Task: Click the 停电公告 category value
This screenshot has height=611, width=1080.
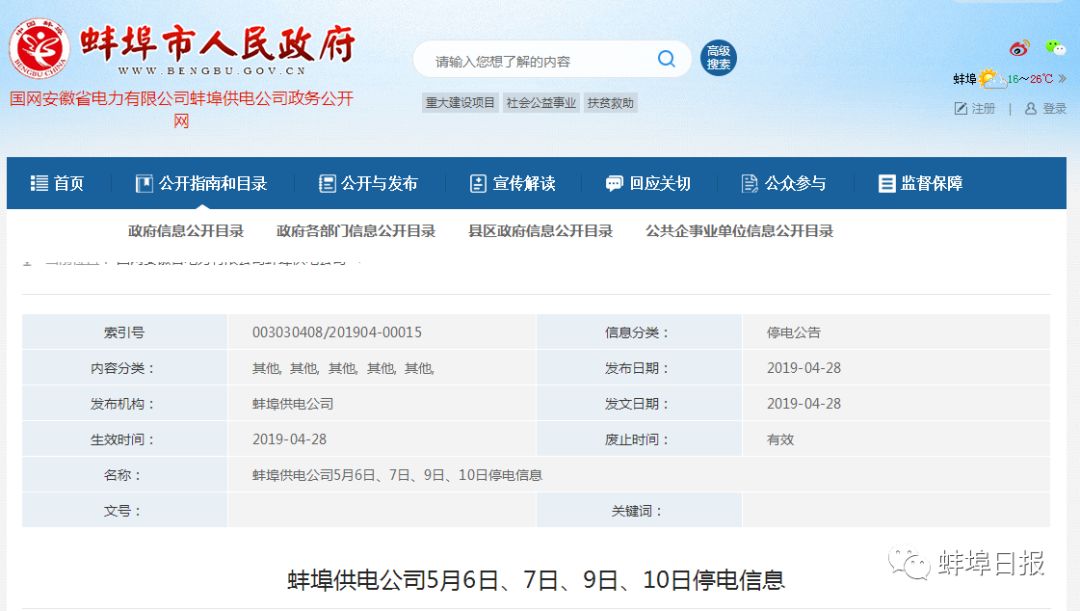Action: [793, 332]
